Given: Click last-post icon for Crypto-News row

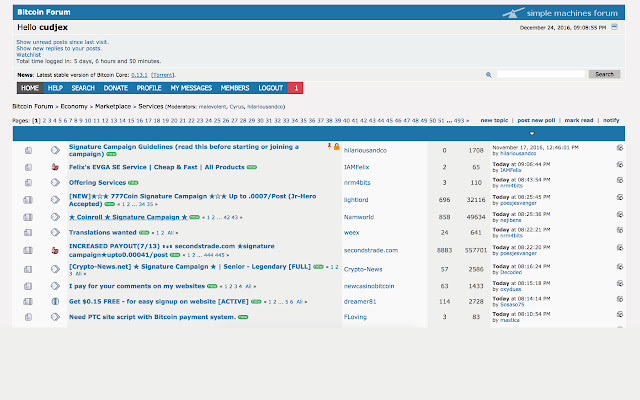Looking at the screenshot, I should coord(620,267).
